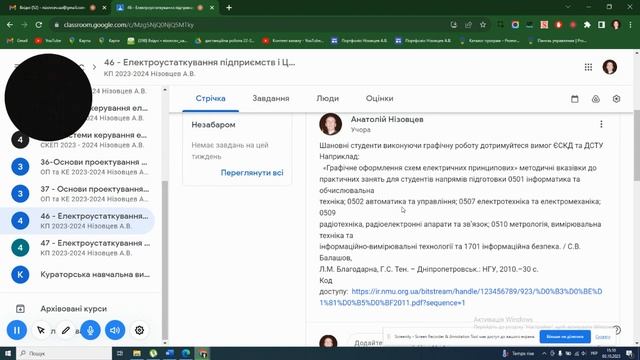The width and height of the screenshot is (640, 360).
Task: Open course 46 - Електроустаткування in sidebar
Action: coord(78,220)
